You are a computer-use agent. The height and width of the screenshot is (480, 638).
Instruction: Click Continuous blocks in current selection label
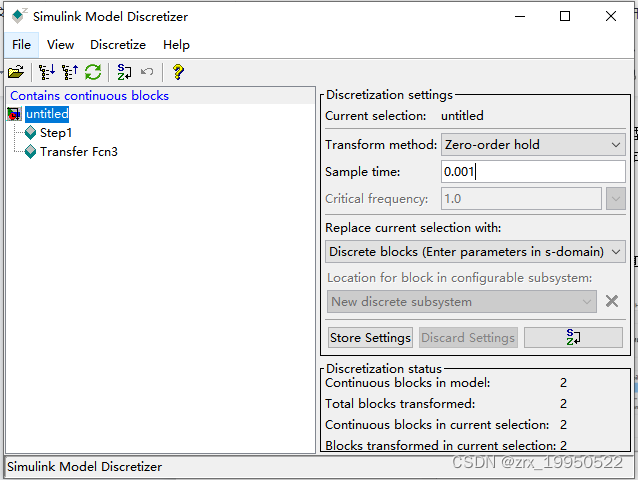point(437,425)
